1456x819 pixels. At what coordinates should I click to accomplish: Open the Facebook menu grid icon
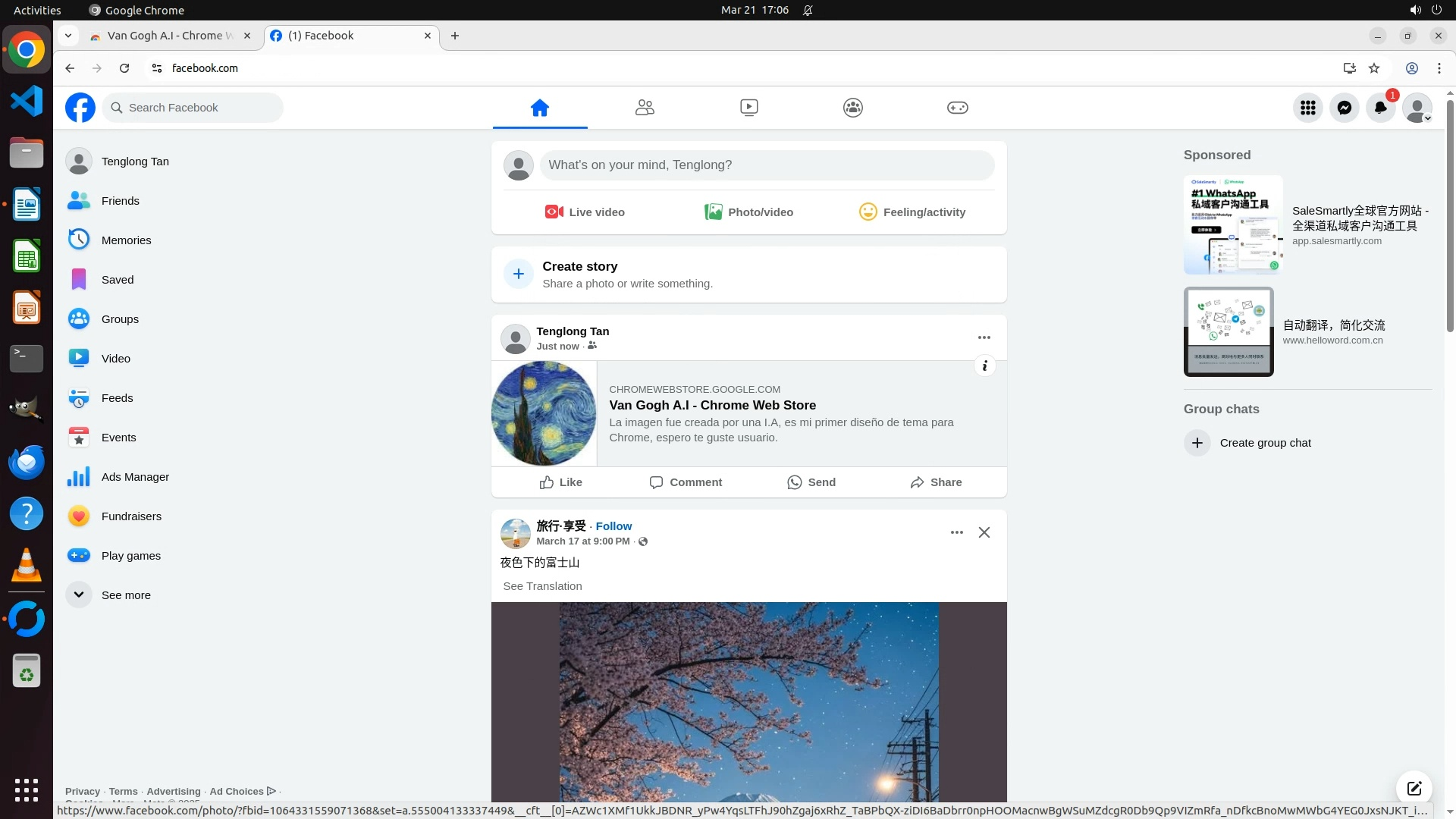1307,108
